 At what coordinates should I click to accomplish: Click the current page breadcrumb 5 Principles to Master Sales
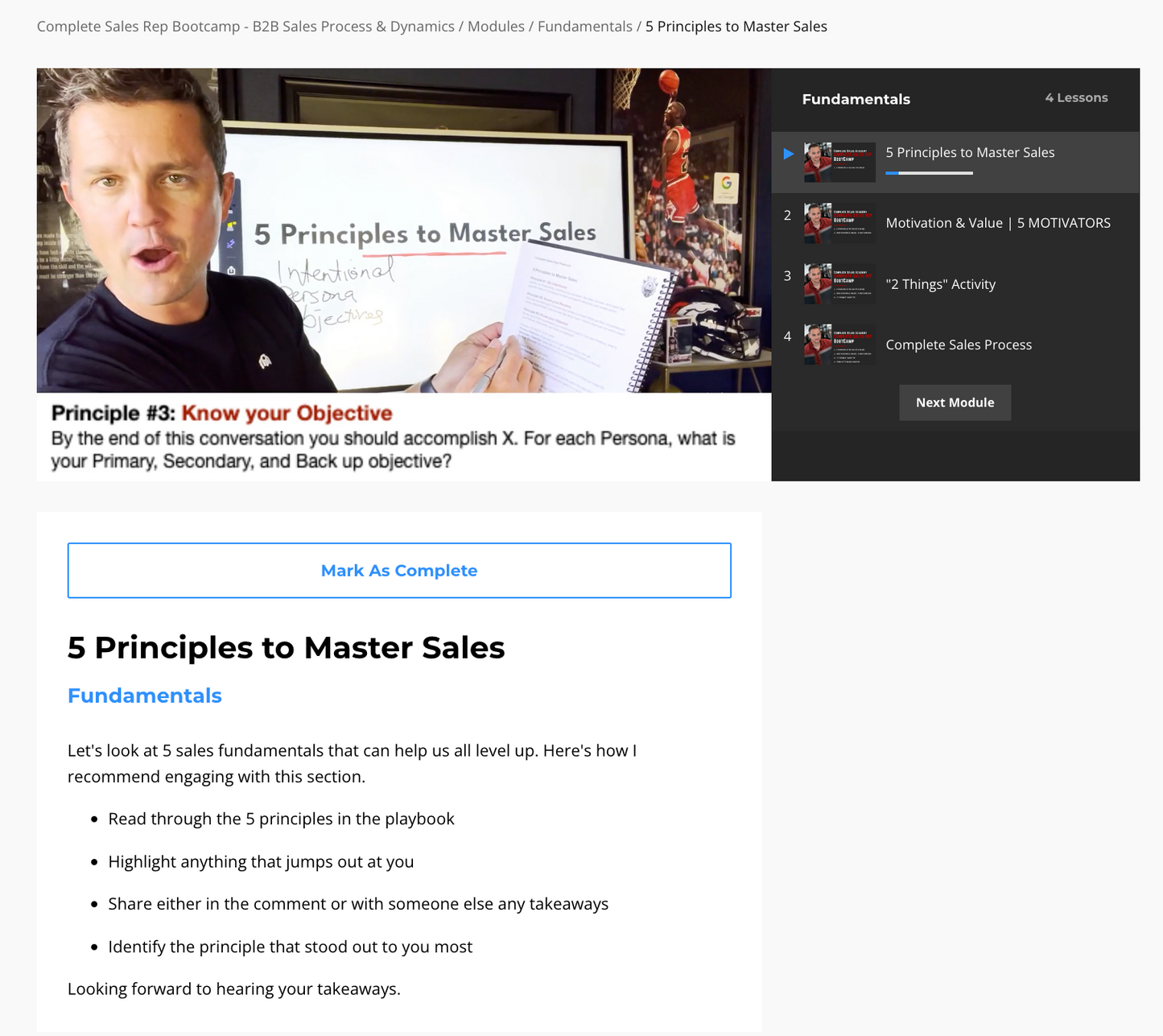[x=736, y=27]
